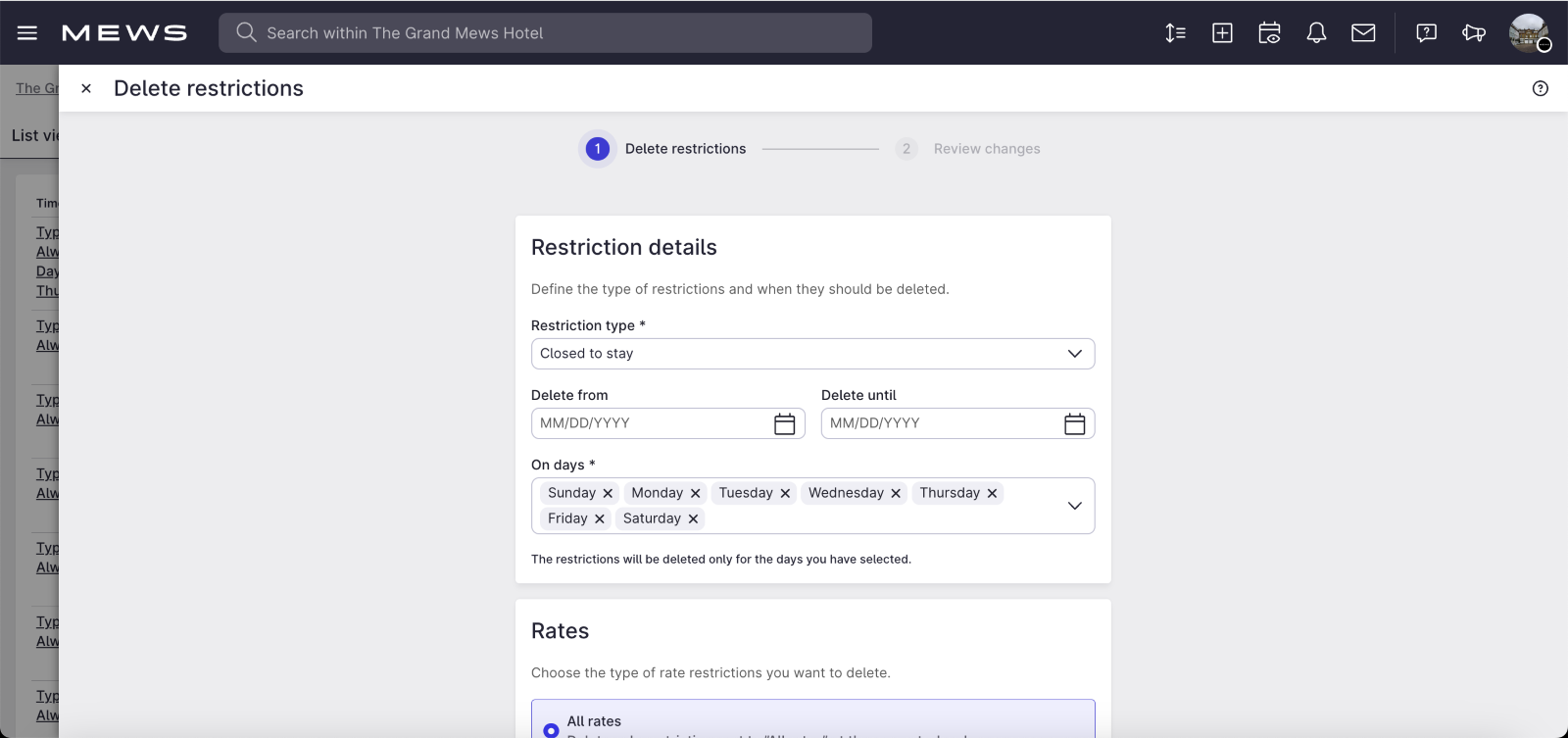Expand the Restriction type dropdown
1568x738 pixels.
1074,354
